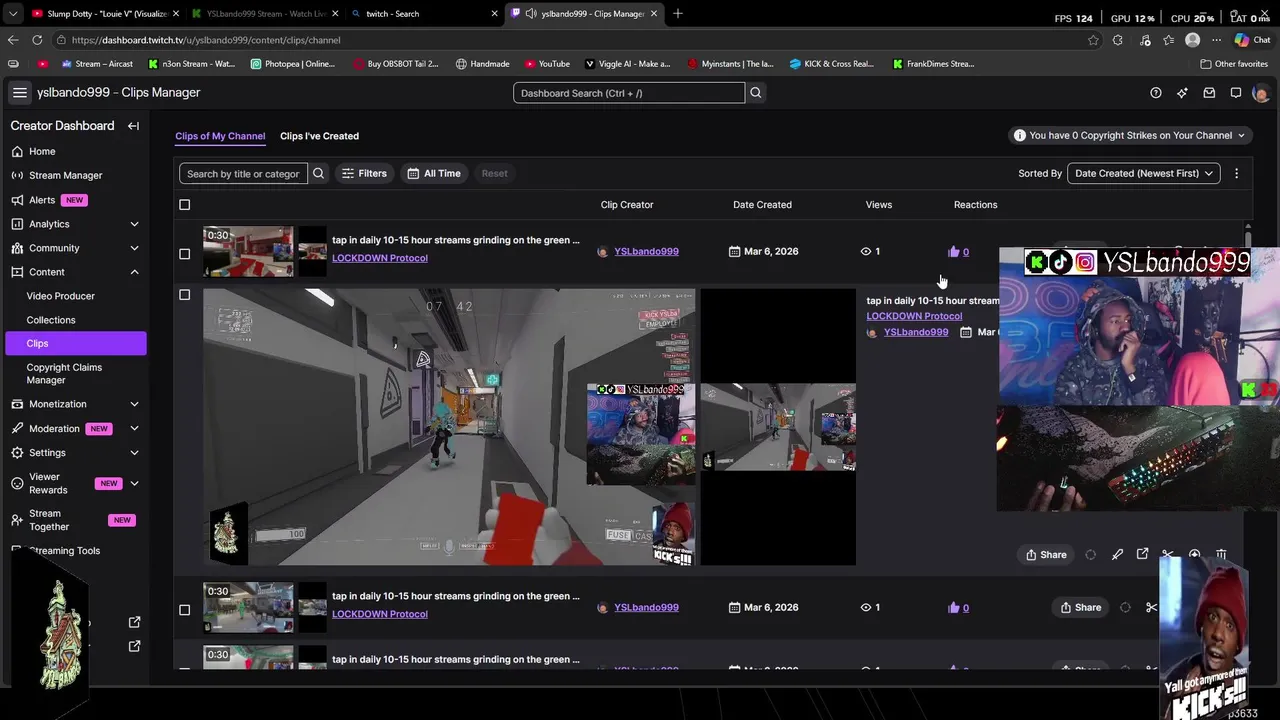Open the browser extensions puzzle icon
The width and height of the screenshot is (1280, 720).
click(x=1117, y=40)
